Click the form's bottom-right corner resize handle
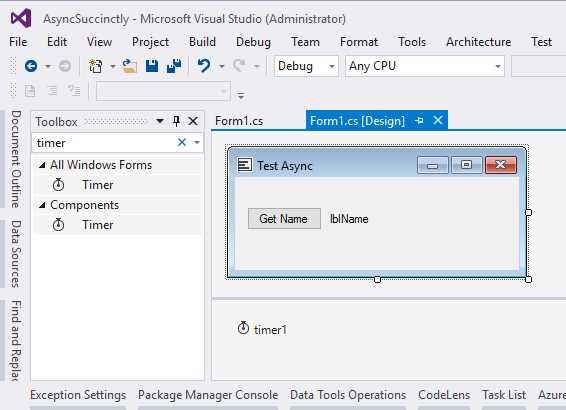The height and width of the screenshot is (410, 566). pyautogui.click(x=528, y=279)
